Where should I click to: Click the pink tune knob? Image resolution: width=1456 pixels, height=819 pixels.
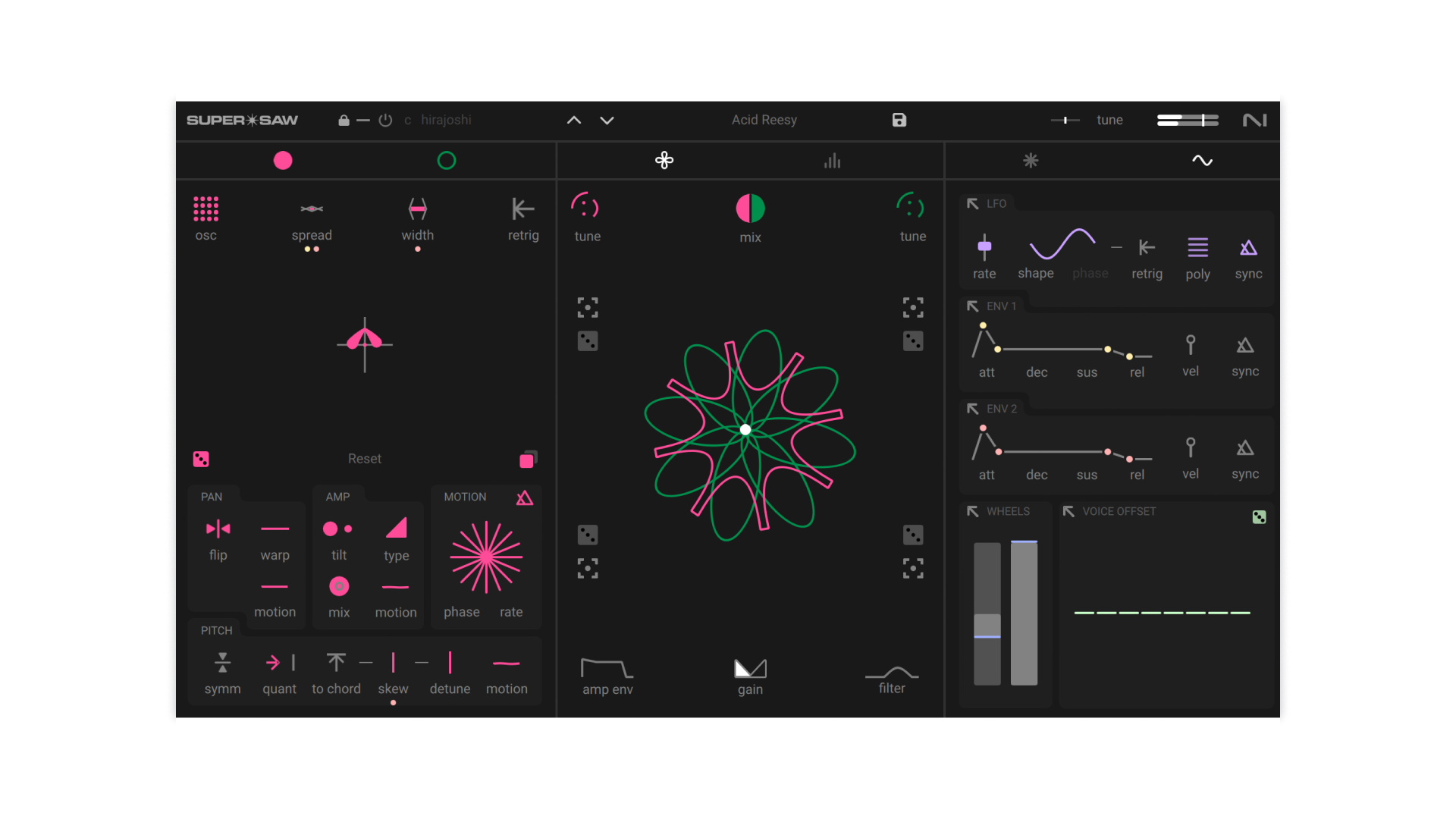pos(585,206)
